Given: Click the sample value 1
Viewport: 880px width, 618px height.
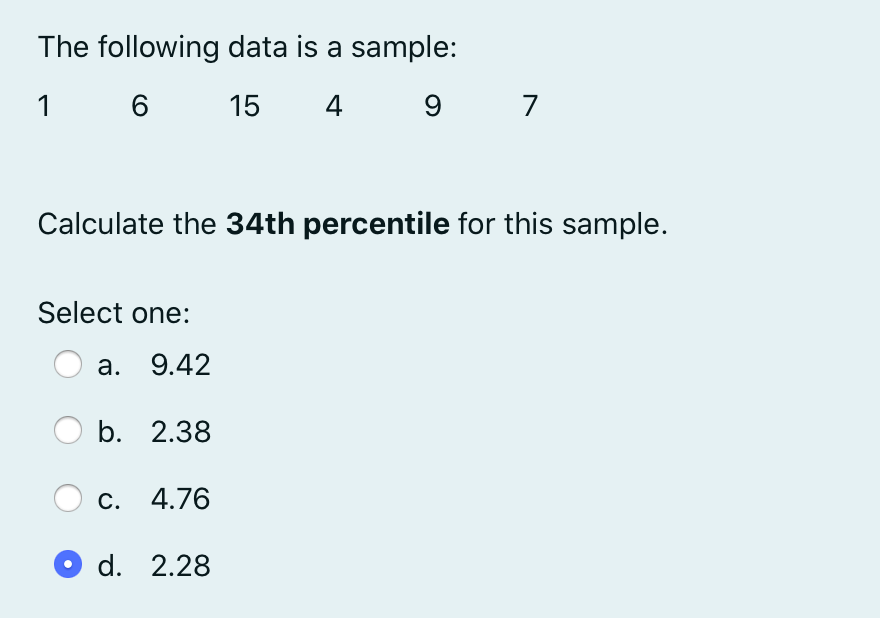Looking at the screenshot, I should [44, 106].
